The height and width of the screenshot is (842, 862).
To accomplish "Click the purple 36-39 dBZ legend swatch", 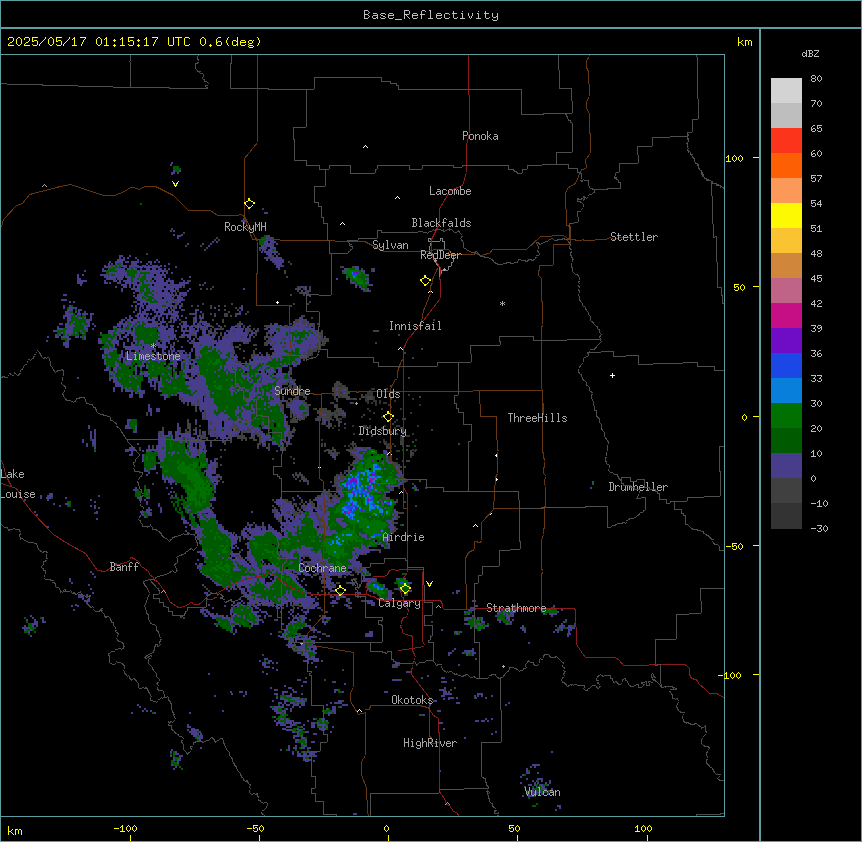I will [786, 340].
